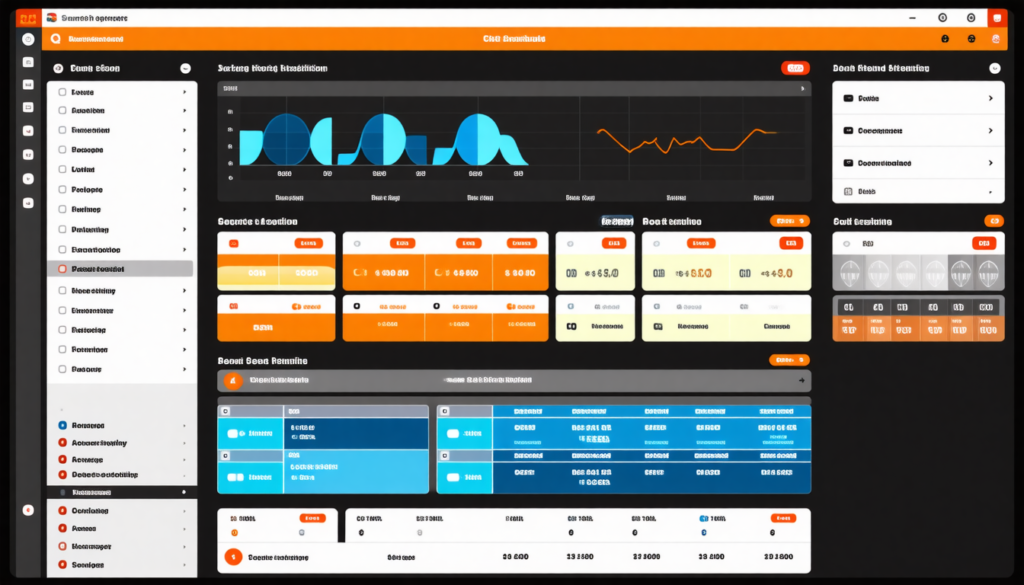Open the third row of the right white list
Screen dimensions: 1024x585
[x=918, y=163]
